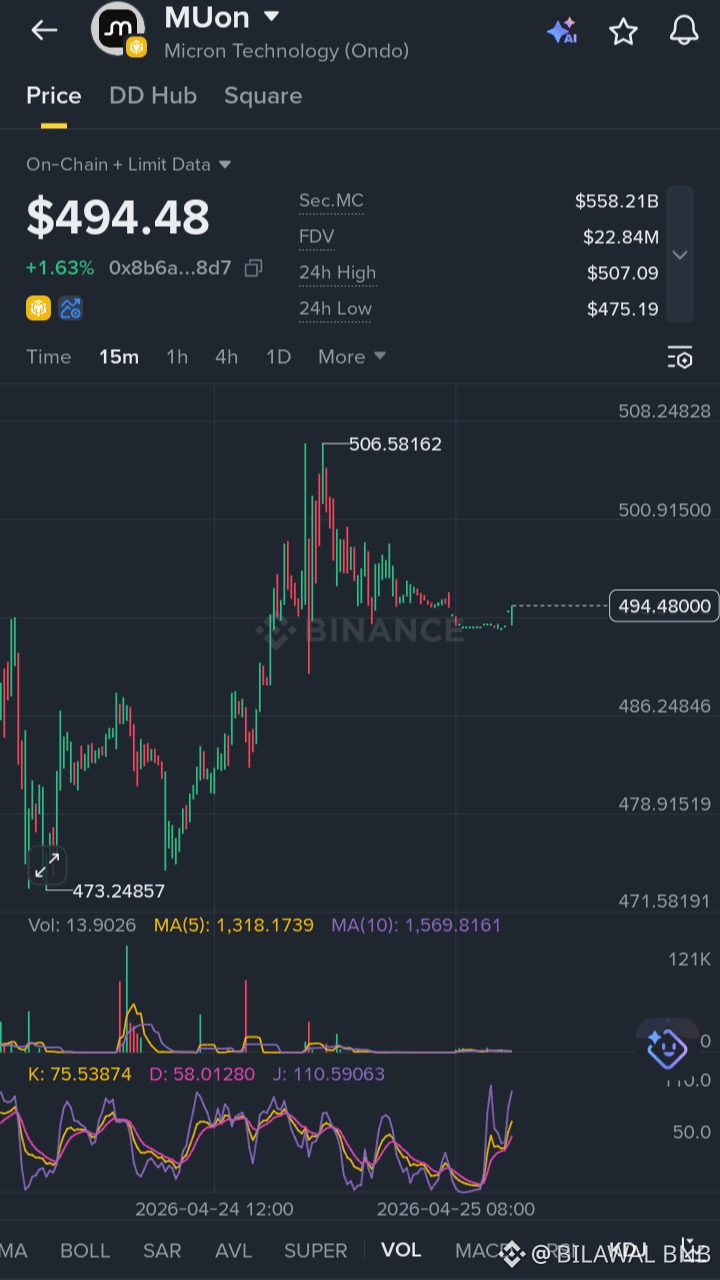Select the 4h chart interval
The height and width of the screenshot is (1280, 720).
227,357
